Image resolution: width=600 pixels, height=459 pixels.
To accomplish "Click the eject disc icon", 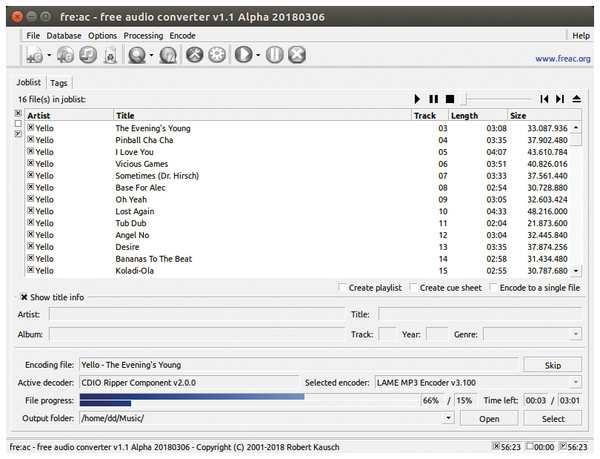I will [x=577, y=99].
